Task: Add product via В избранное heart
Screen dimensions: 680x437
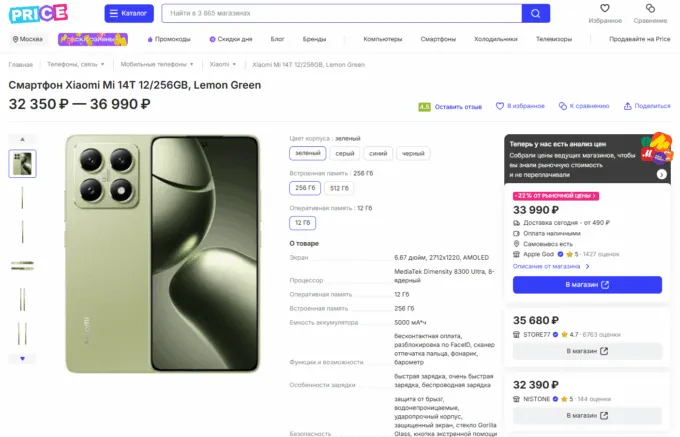Action: (x=500, y=106)
